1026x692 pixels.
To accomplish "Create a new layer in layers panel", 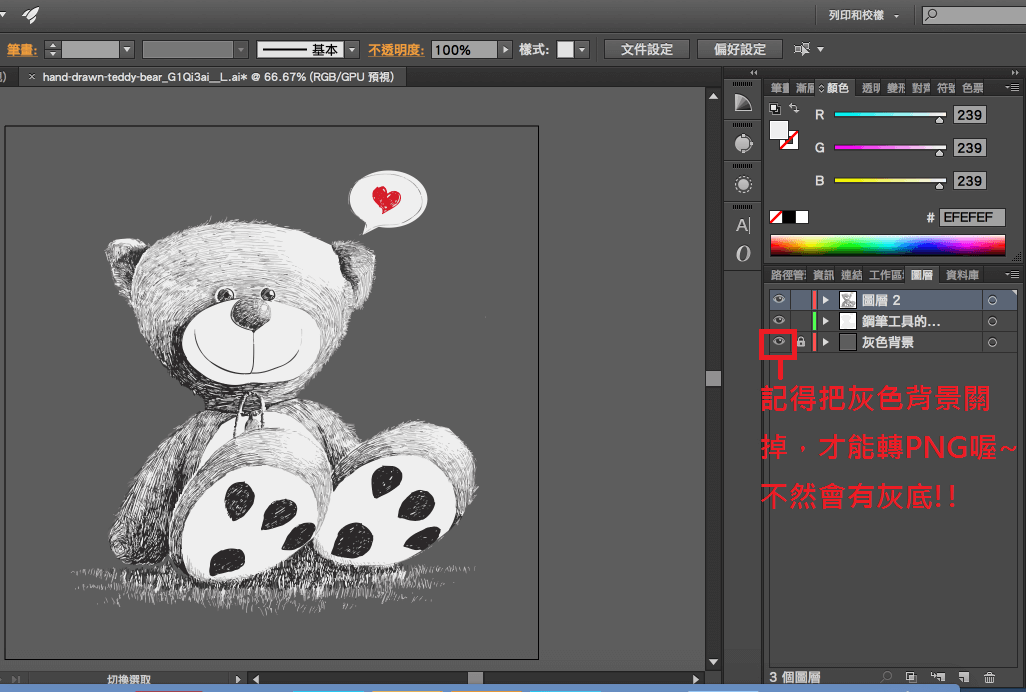I will pos(963,678).
